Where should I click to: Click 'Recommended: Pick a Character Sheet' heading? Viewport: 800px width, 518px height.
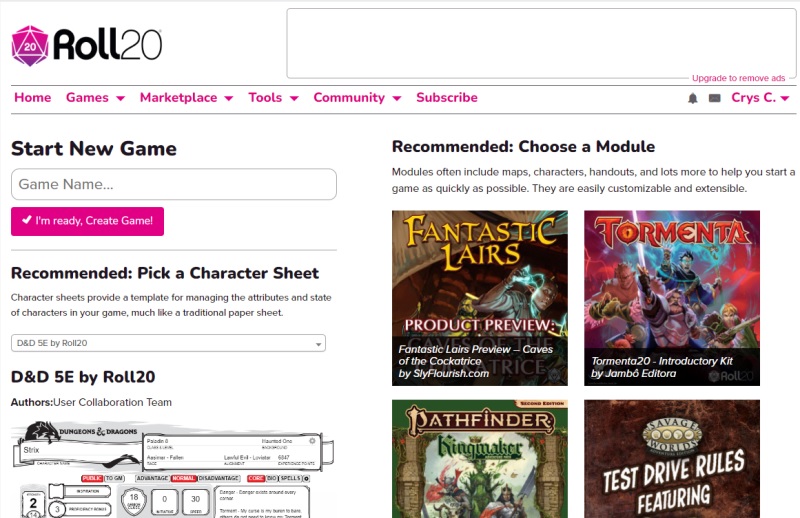(165, 273)
